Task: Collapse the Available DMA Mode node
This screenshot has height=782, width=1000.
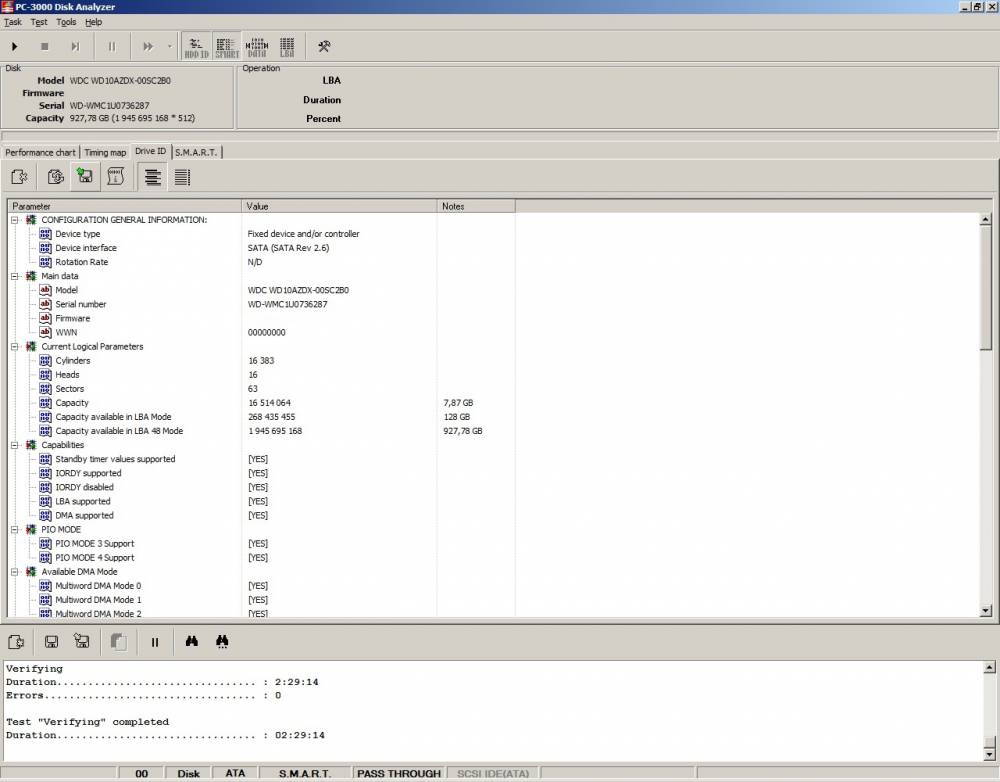Action: [15, 572]
